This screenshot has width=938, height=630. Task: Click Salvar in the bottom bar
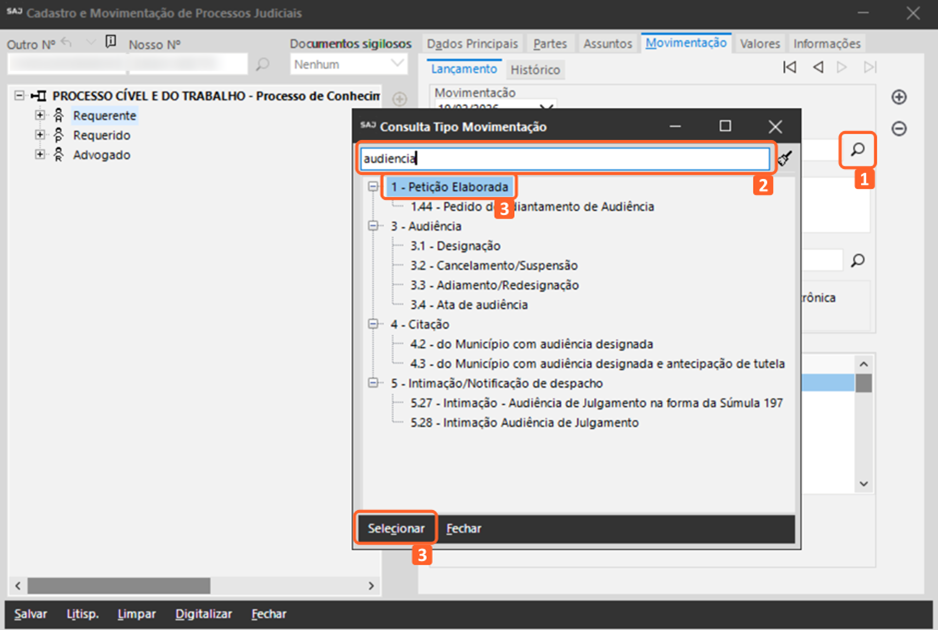point(30,614)
